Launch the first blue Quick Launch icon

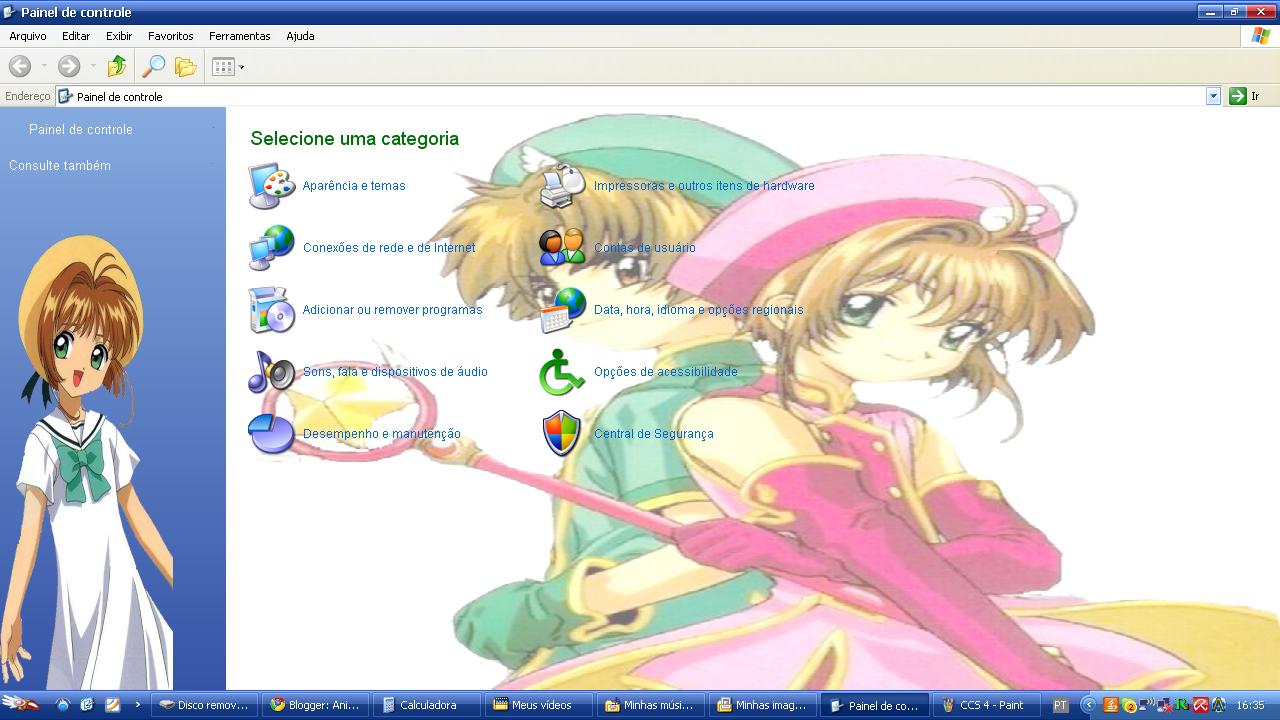click(x=63, y=705)
